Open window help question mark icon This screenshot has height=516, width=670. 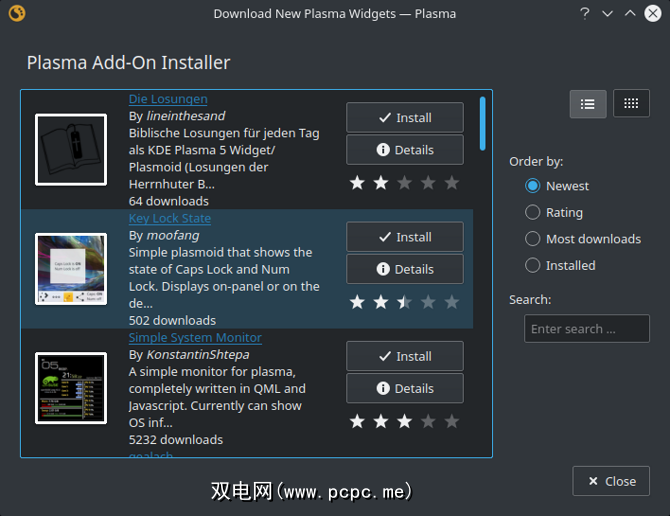(x=585, y=14)
